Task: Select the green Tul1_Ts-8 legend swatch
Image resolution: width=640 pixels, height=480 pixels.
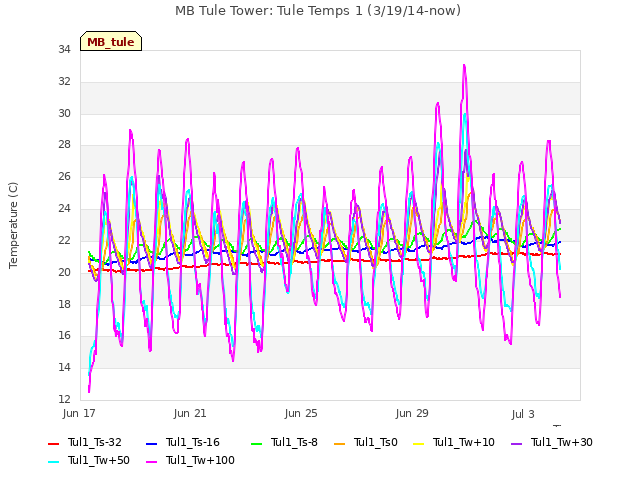Action: (x=256, y=444)
